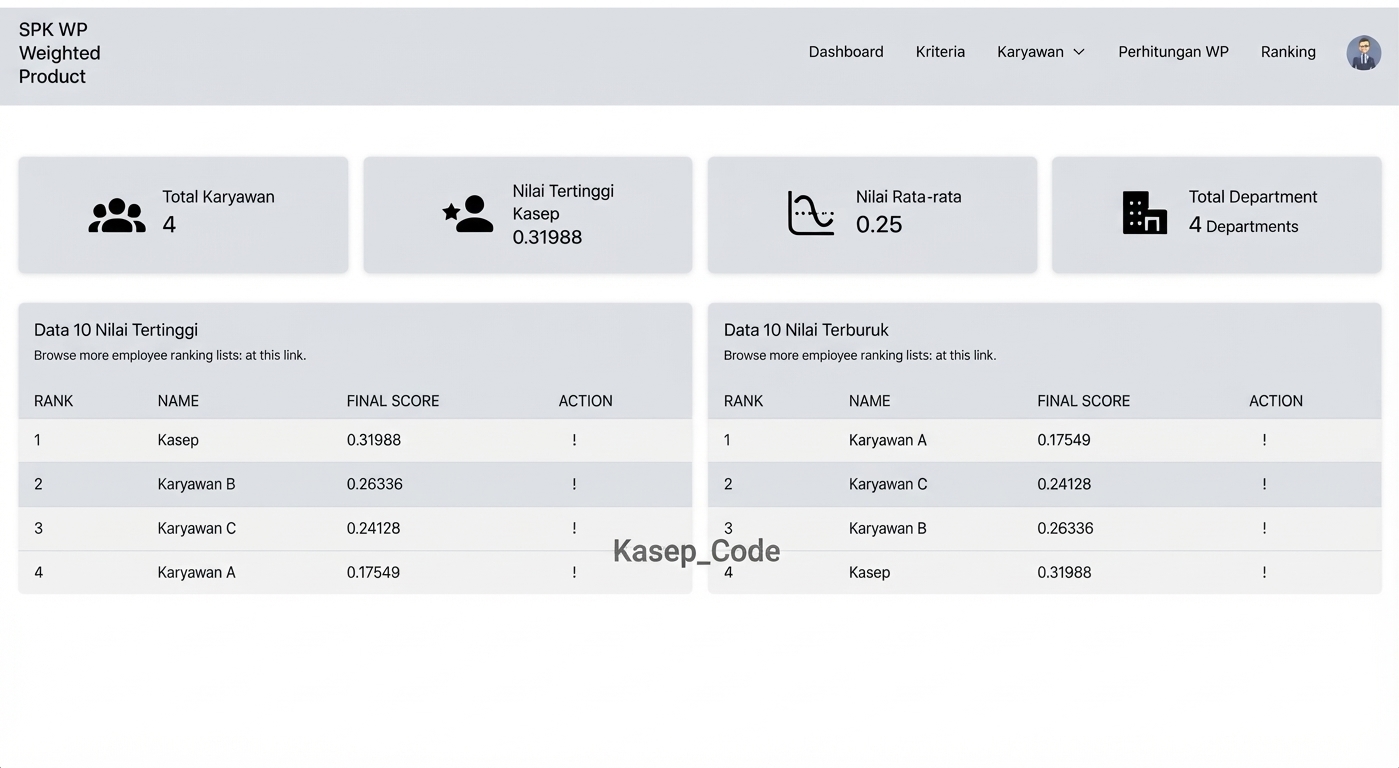Click the "4 Departments" value
The width and height of the screenshot is (1399, 768).
[x=1243, y=226]
